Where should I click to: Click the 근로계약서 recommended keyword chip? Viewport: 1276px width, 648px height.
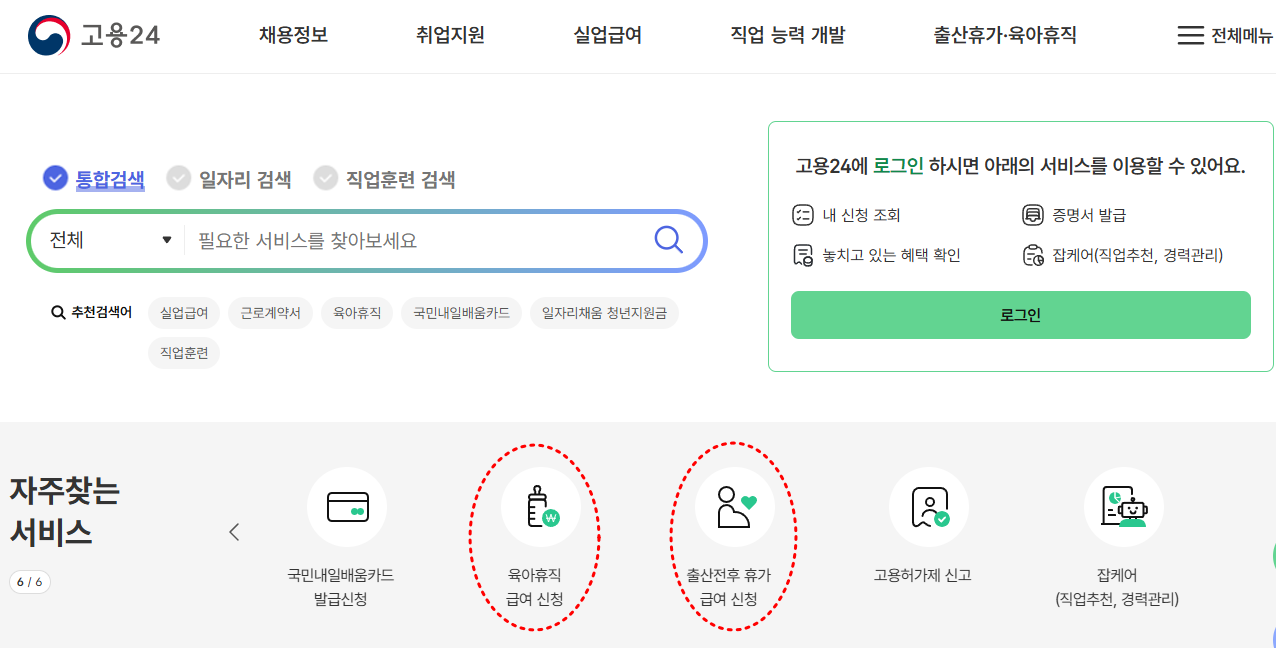click(x=270, y=312)
